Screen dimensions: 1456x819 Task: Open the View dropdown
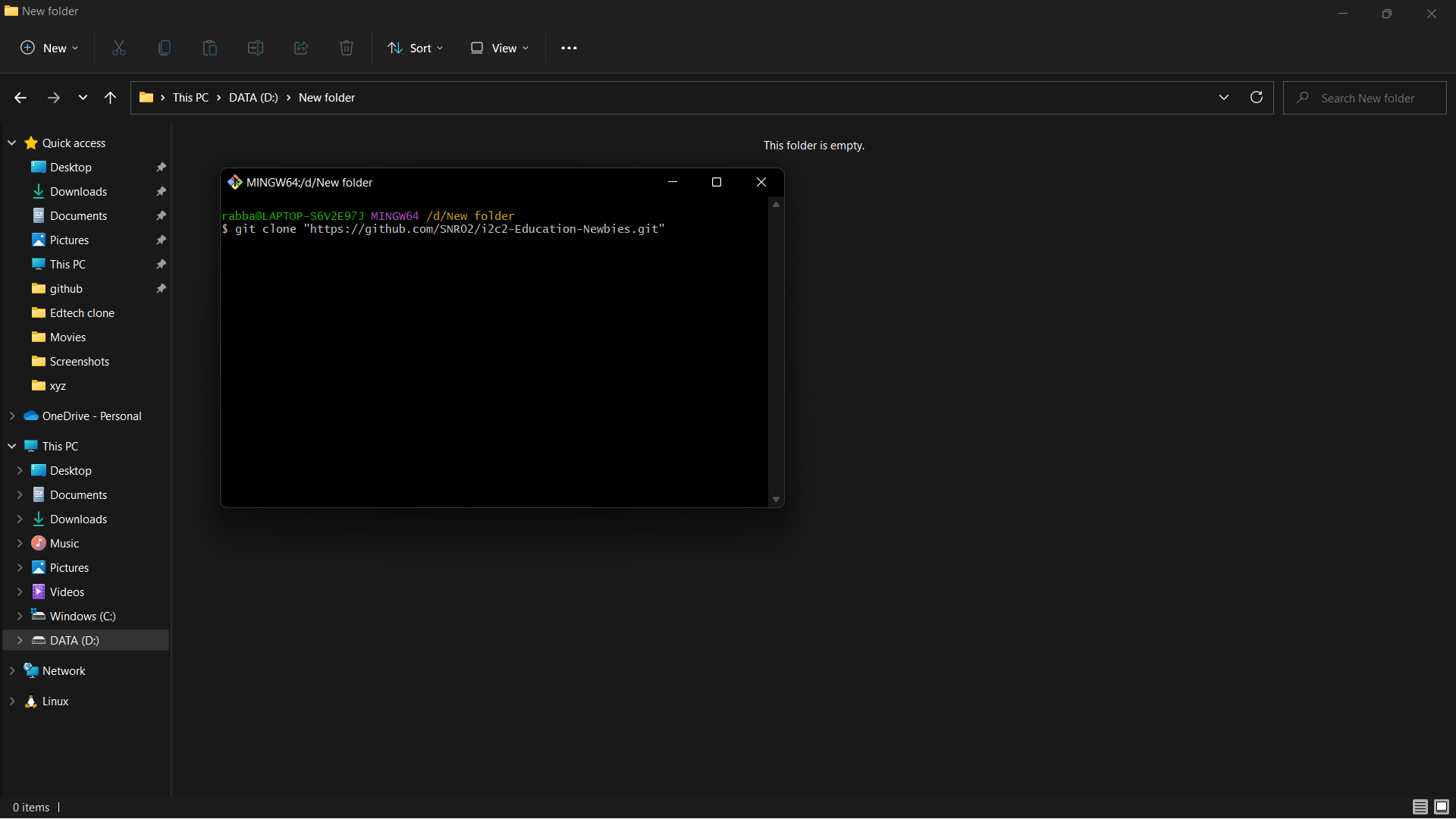[x=498, y=48]
